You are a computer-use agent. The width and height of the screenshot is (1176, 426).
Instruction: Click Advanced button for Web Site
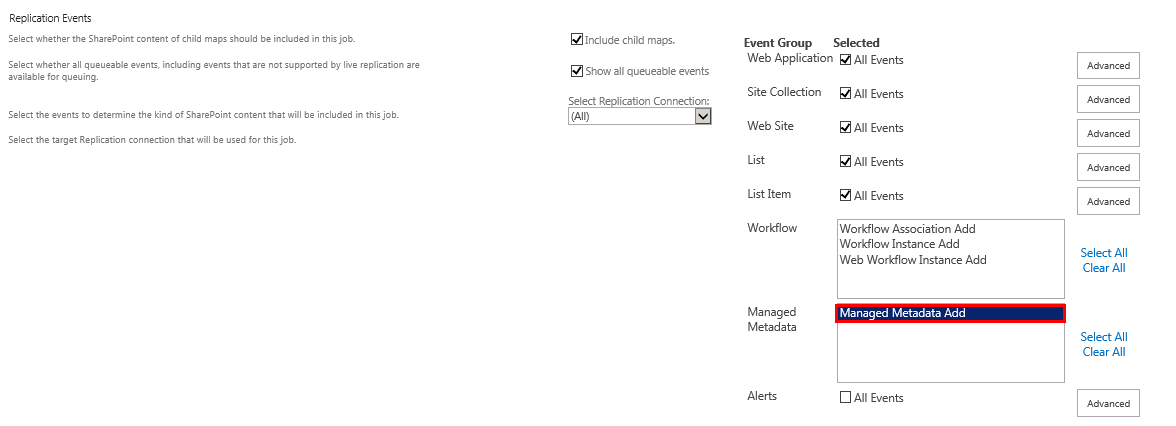tap(1108, 134)
